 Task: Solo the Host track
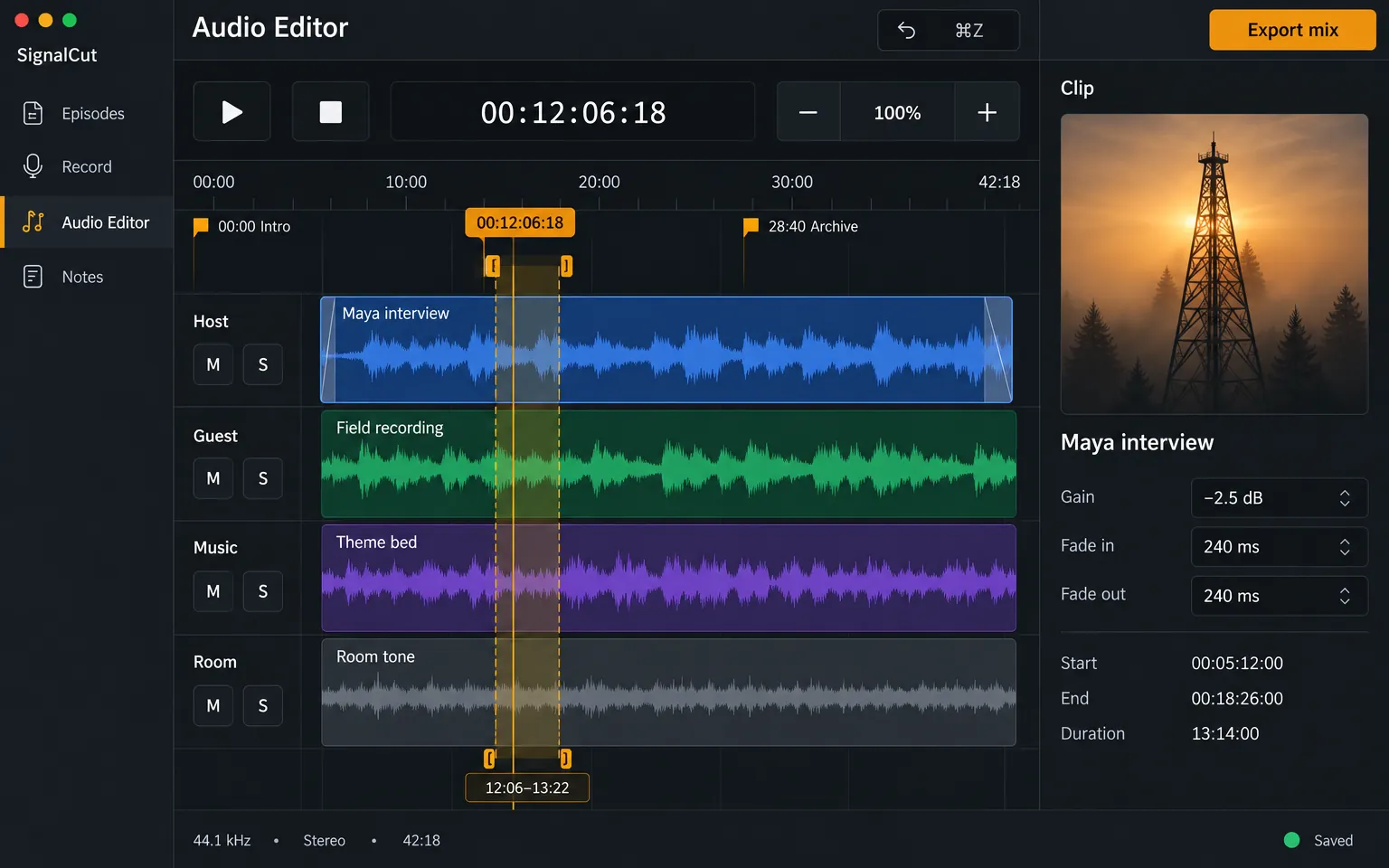(263, 364)
